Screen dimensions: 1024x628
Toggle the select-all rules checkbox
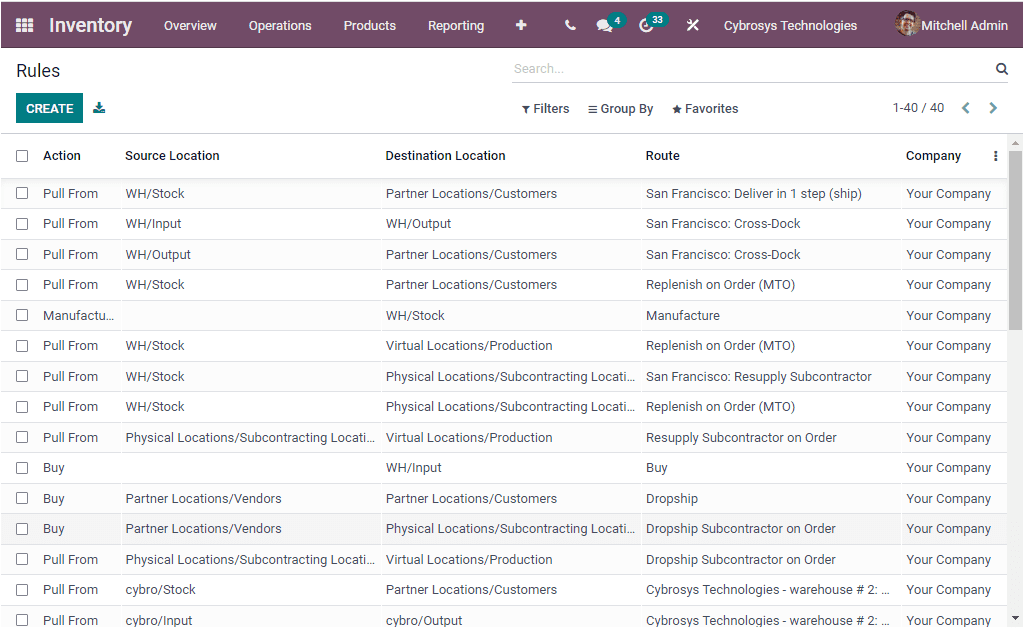[22, 156]
